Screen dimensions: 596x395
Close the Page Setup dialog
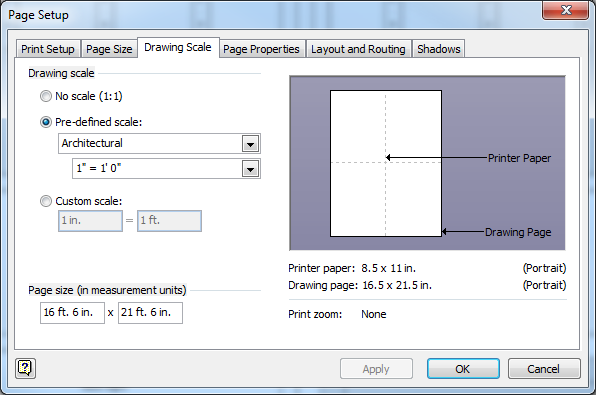pyautogui.click(x=566, y=10)
